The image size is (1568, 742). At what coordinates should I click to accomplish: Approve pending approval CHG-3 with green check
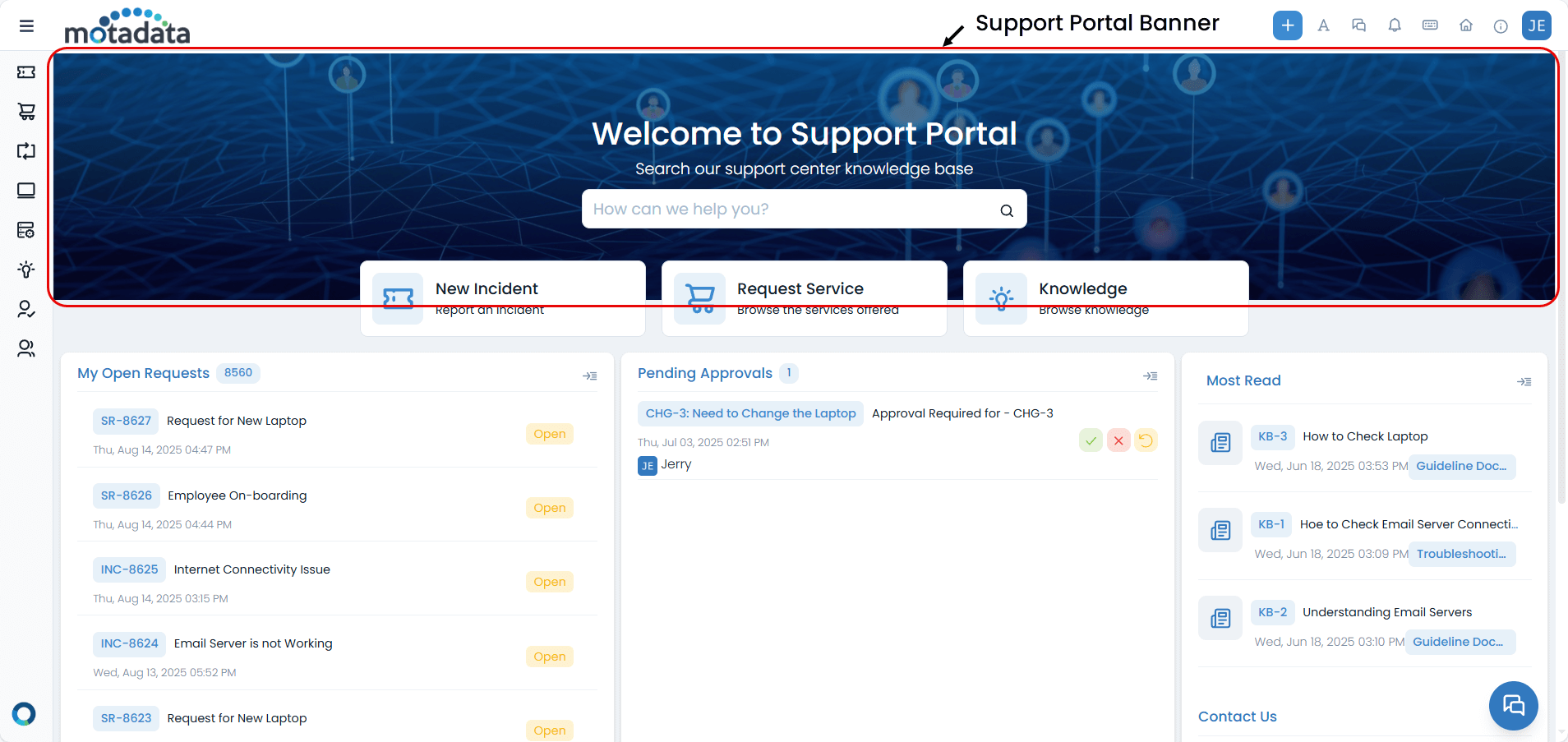[x=1091, y=440]
